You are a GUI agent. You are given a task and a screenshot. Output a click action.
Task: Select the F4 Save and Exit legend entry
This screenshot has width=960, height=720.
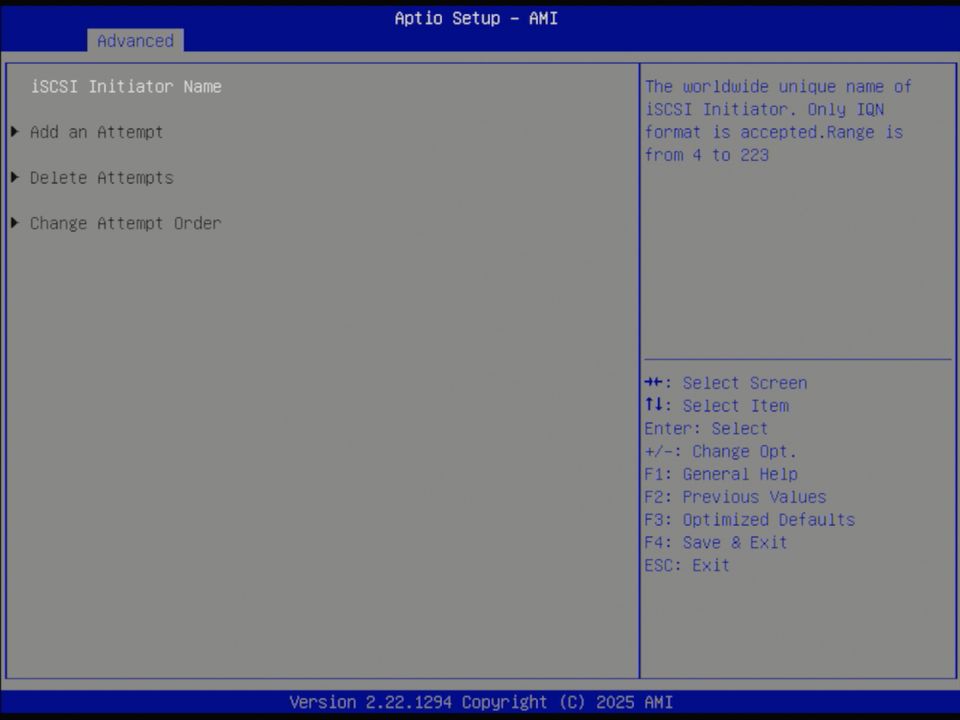(x=715, y=542)
